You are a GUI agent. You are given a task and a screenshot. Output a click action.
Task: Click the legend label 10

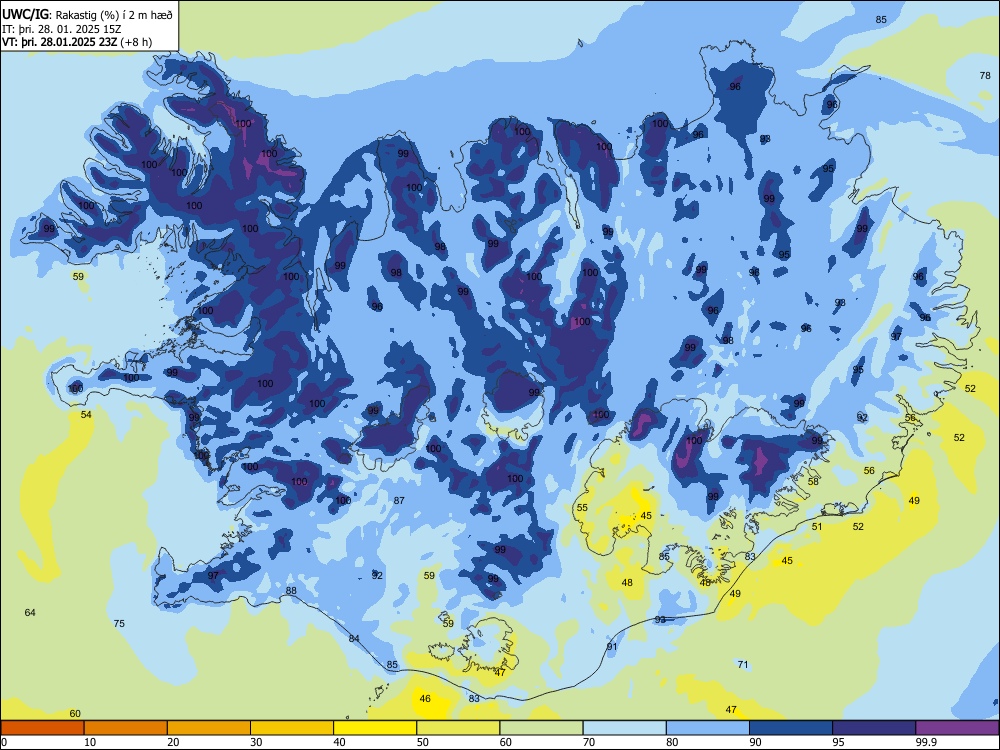(x=90, y=742)
